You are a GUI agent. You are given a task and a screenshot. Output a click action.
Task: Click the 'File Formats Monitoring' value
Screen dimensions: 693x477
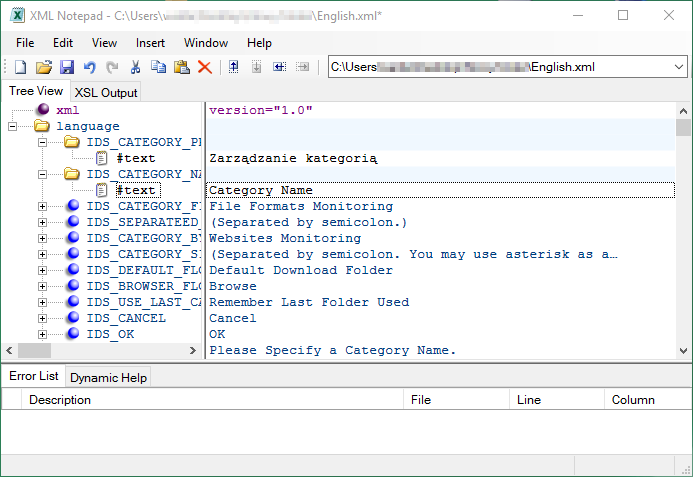(x=301, y=206)
